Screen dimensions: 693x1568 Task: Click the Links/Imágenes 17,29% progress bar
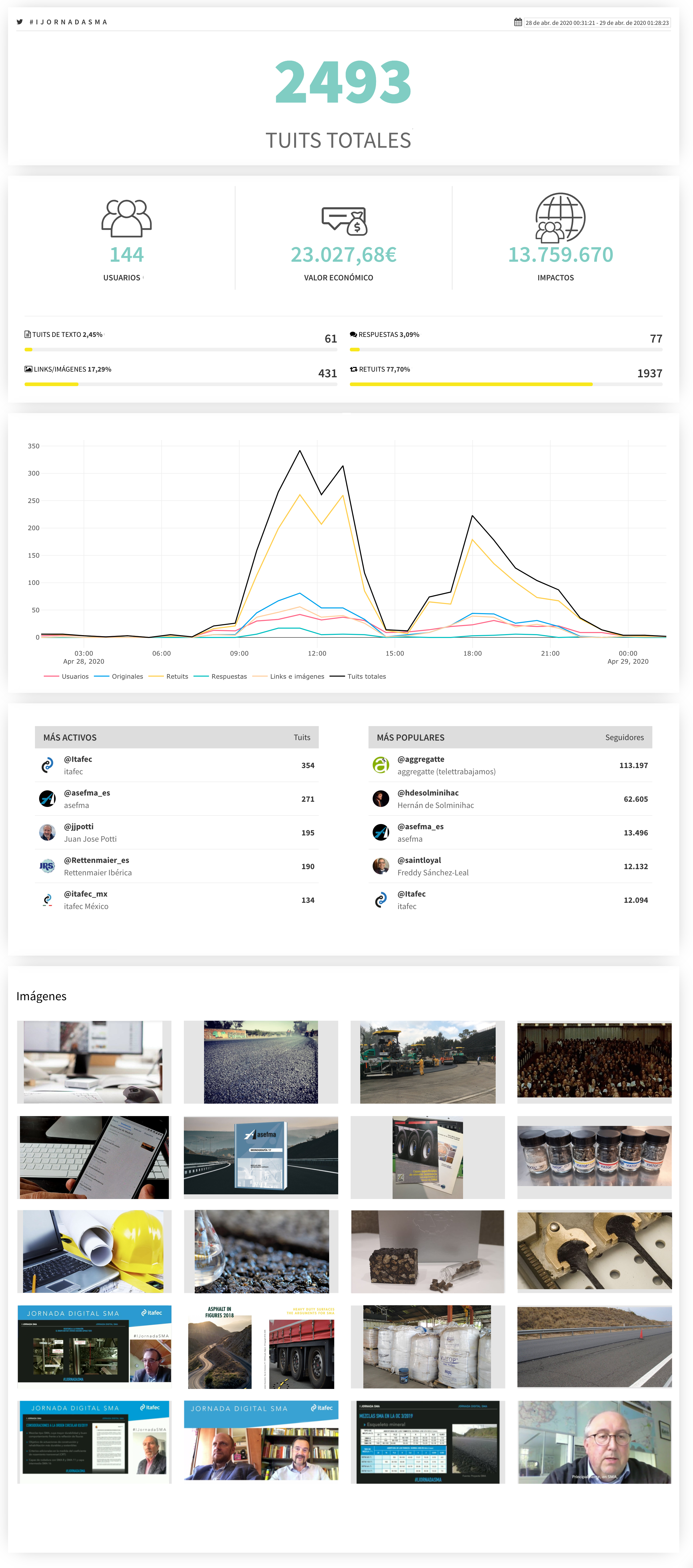pyautogui.click(x=181, y=384)
